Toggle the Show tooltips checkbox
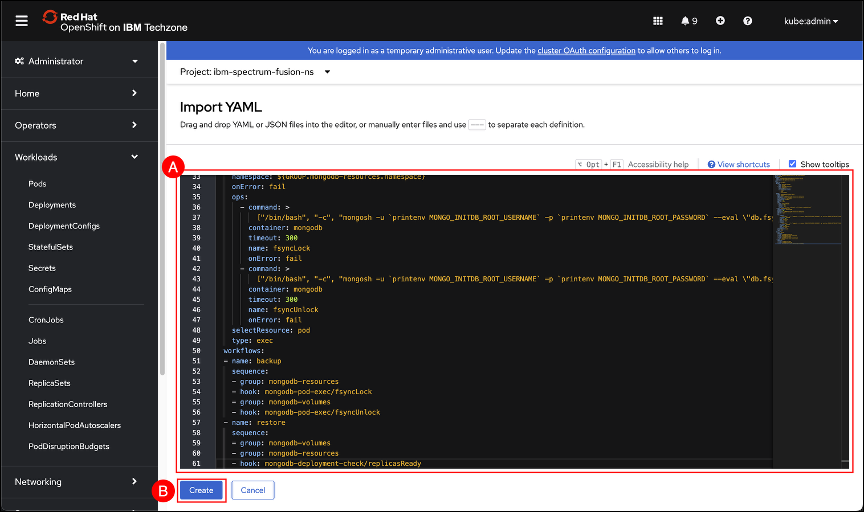This screenshot has height=512, width=864. [793, 164]
